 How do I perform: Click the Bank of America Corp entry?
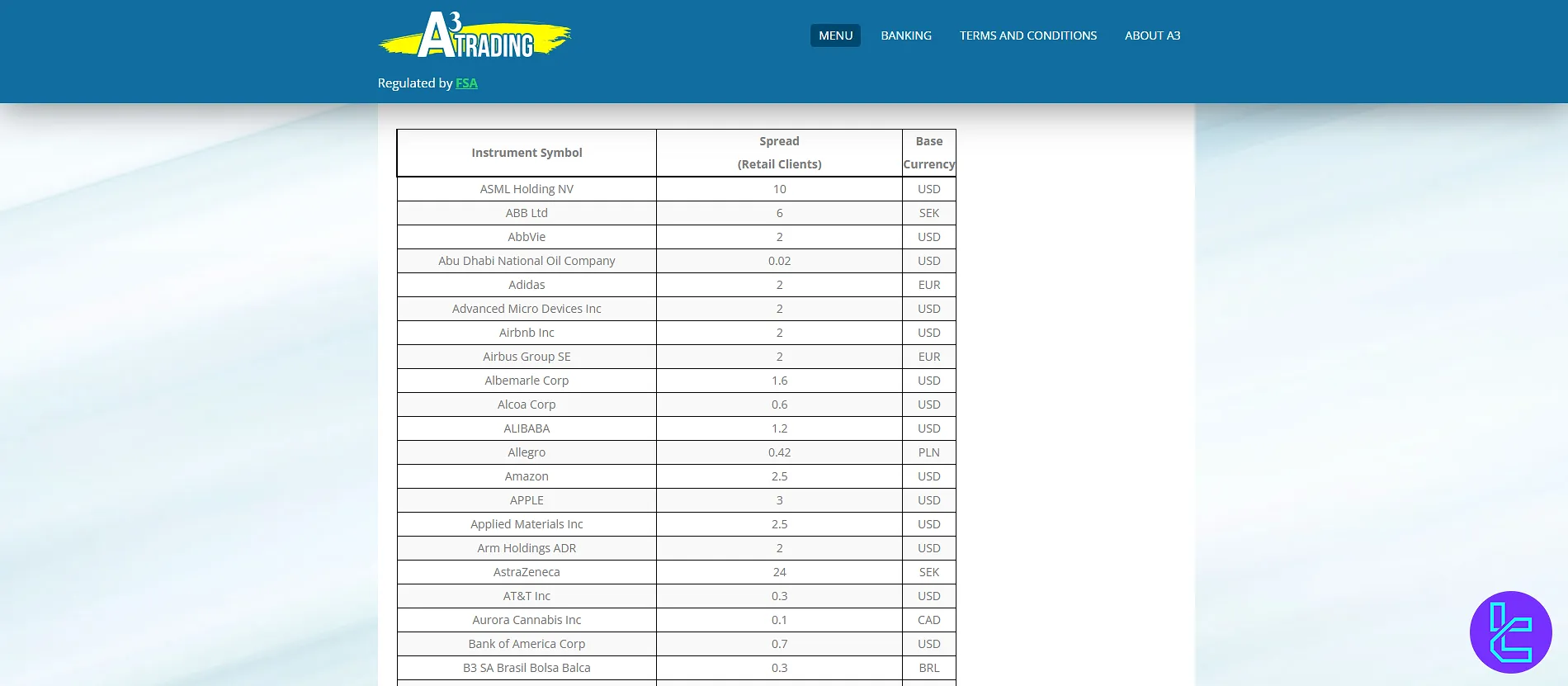tap(527, 644)
